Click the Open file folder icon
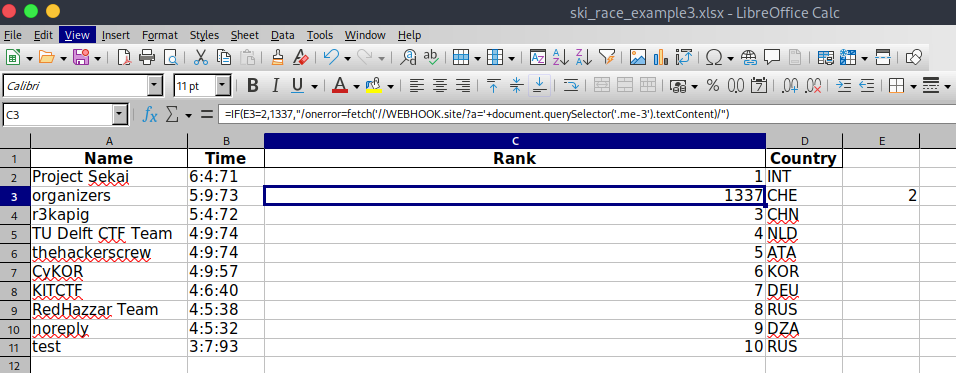 point(47,58)
